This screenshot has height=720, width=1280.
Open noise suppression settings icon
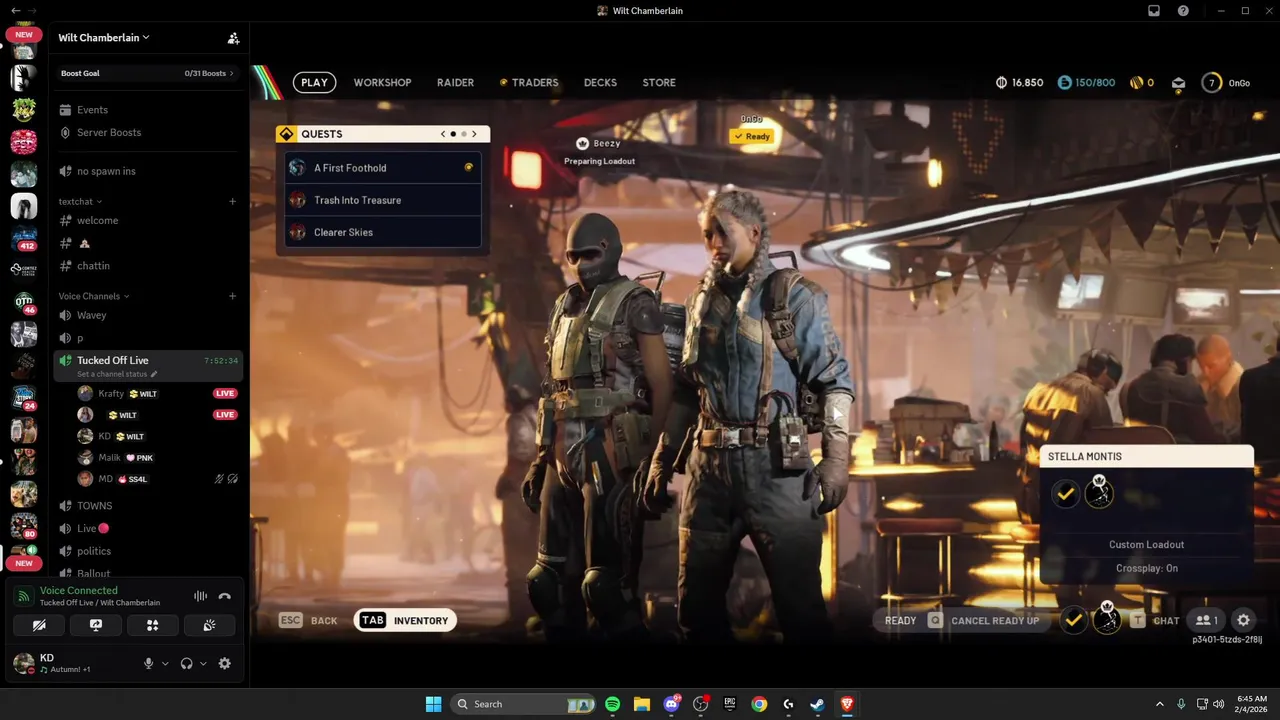pos(201,596)
